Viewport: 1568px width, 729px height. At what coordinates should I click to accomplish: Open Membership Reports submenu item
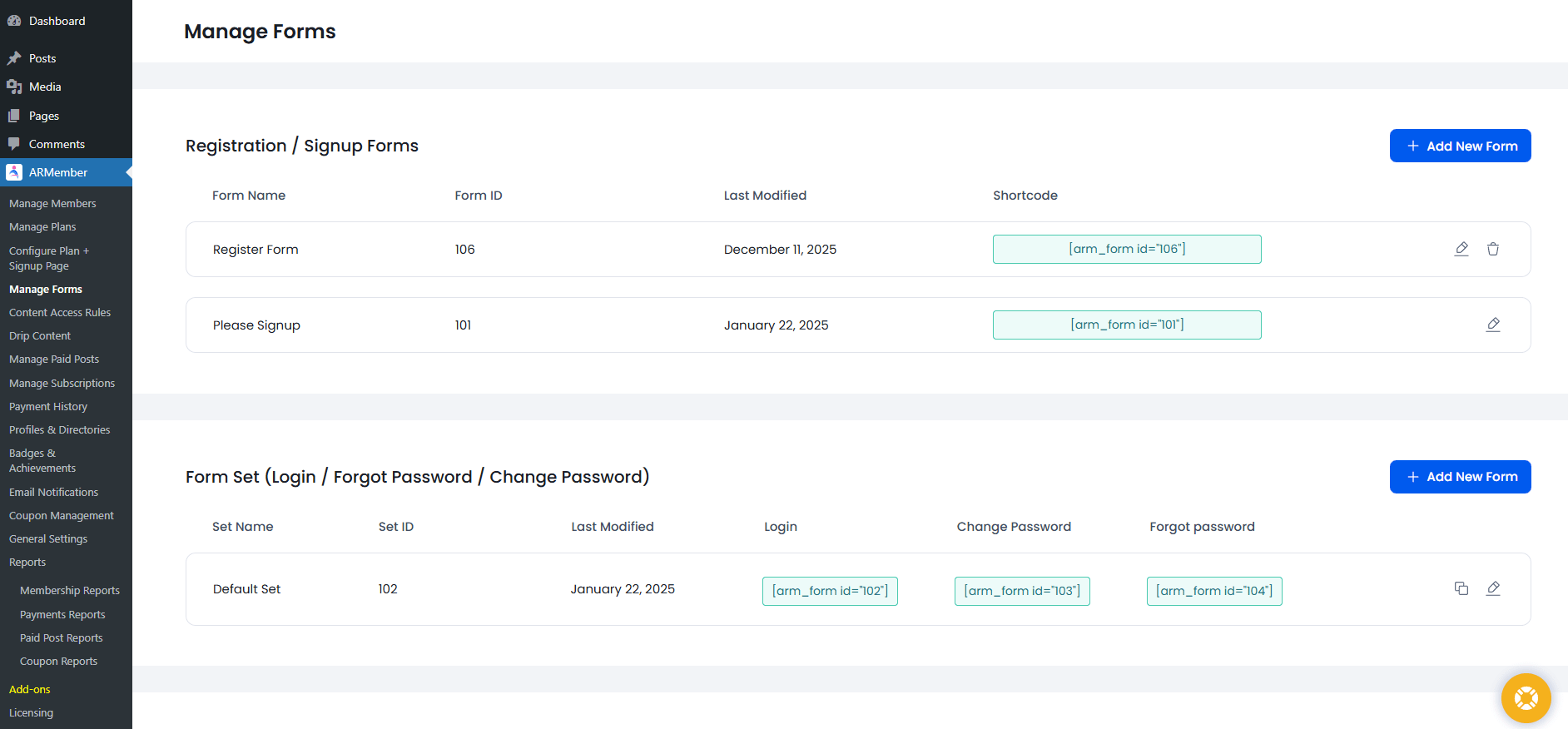[x=70, y=590]
